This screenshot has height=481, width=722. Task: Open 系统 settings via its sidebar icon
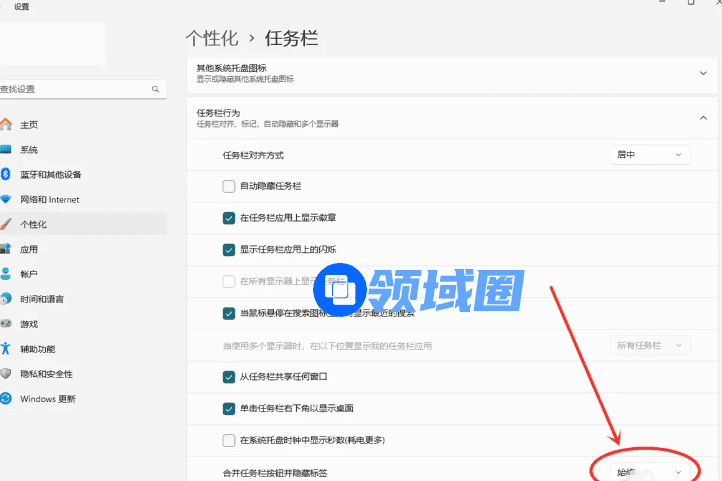pos(6,150)
